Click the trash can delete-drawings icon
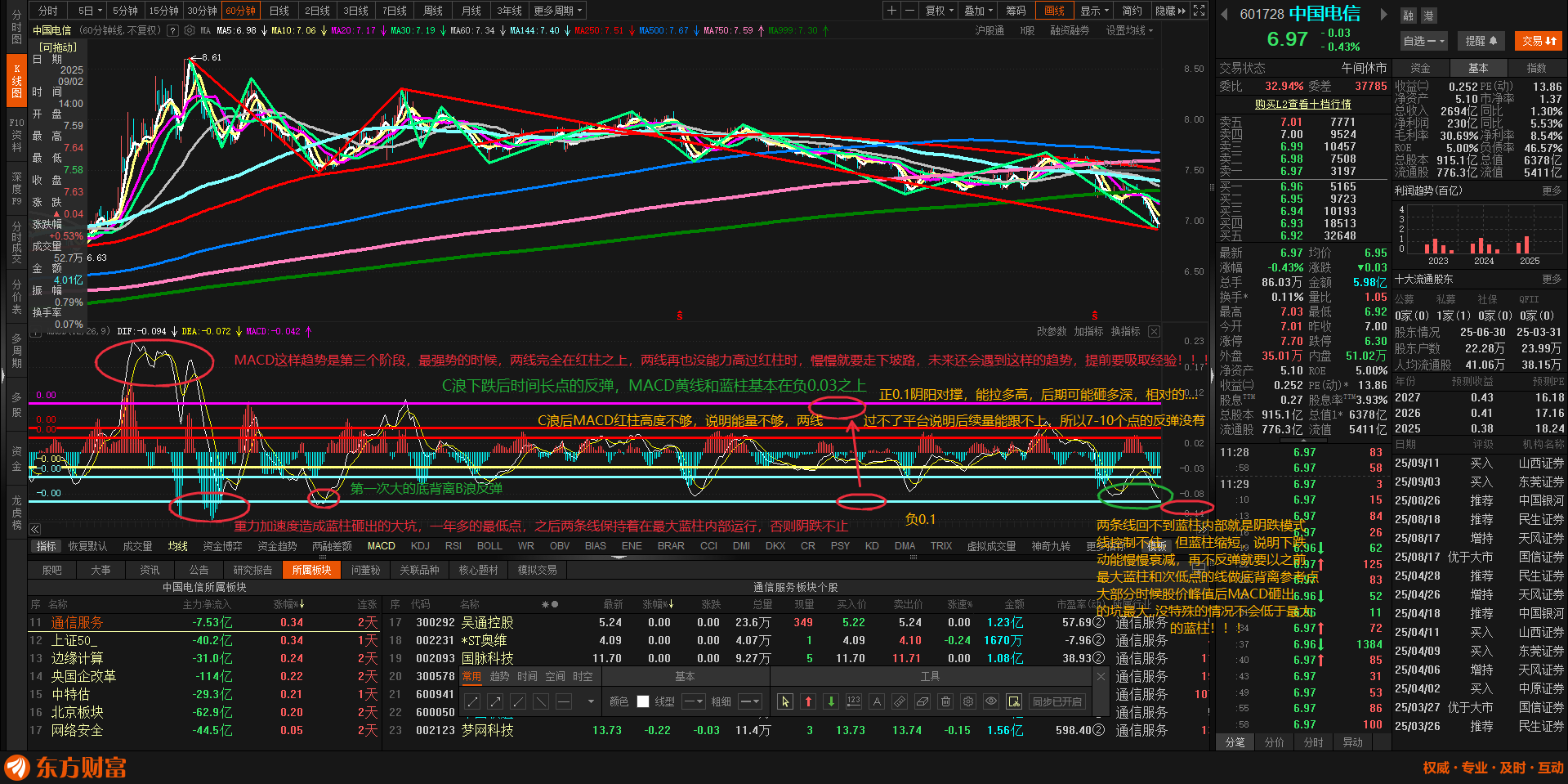This screenshot has height=784, width=1568. [945, 701]
